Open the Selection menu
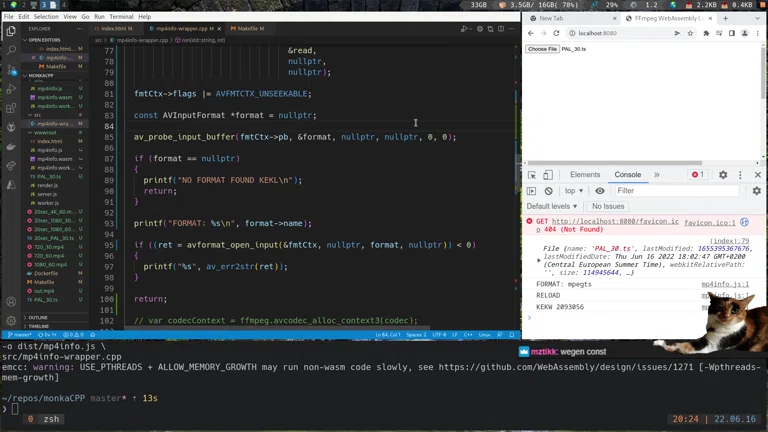The height and width of the screenshot is (432, 768). (x=46, y=17)
